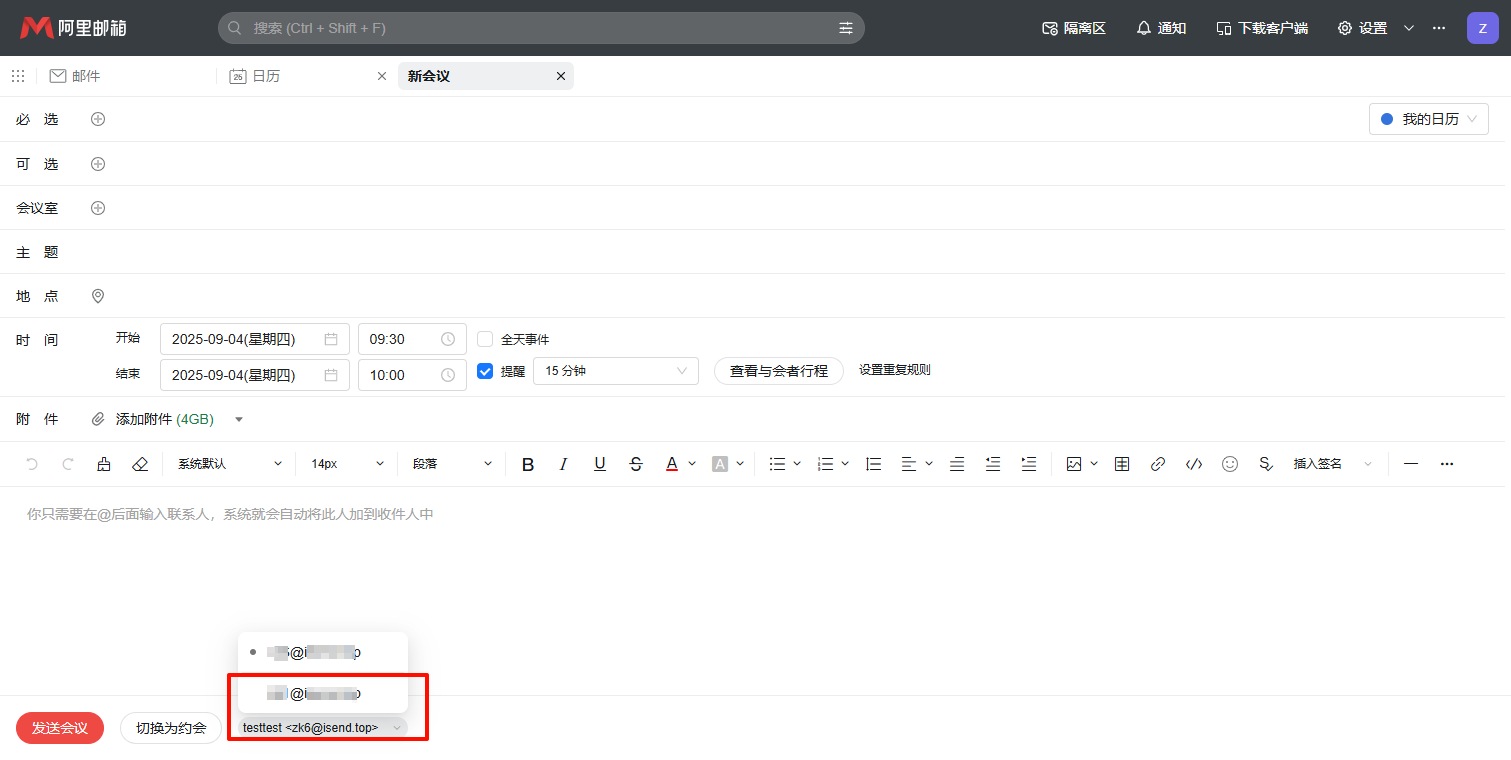Switch to the 日历 tab
The width and height of the screenshot is (1511, 760).
pos(266,76)
